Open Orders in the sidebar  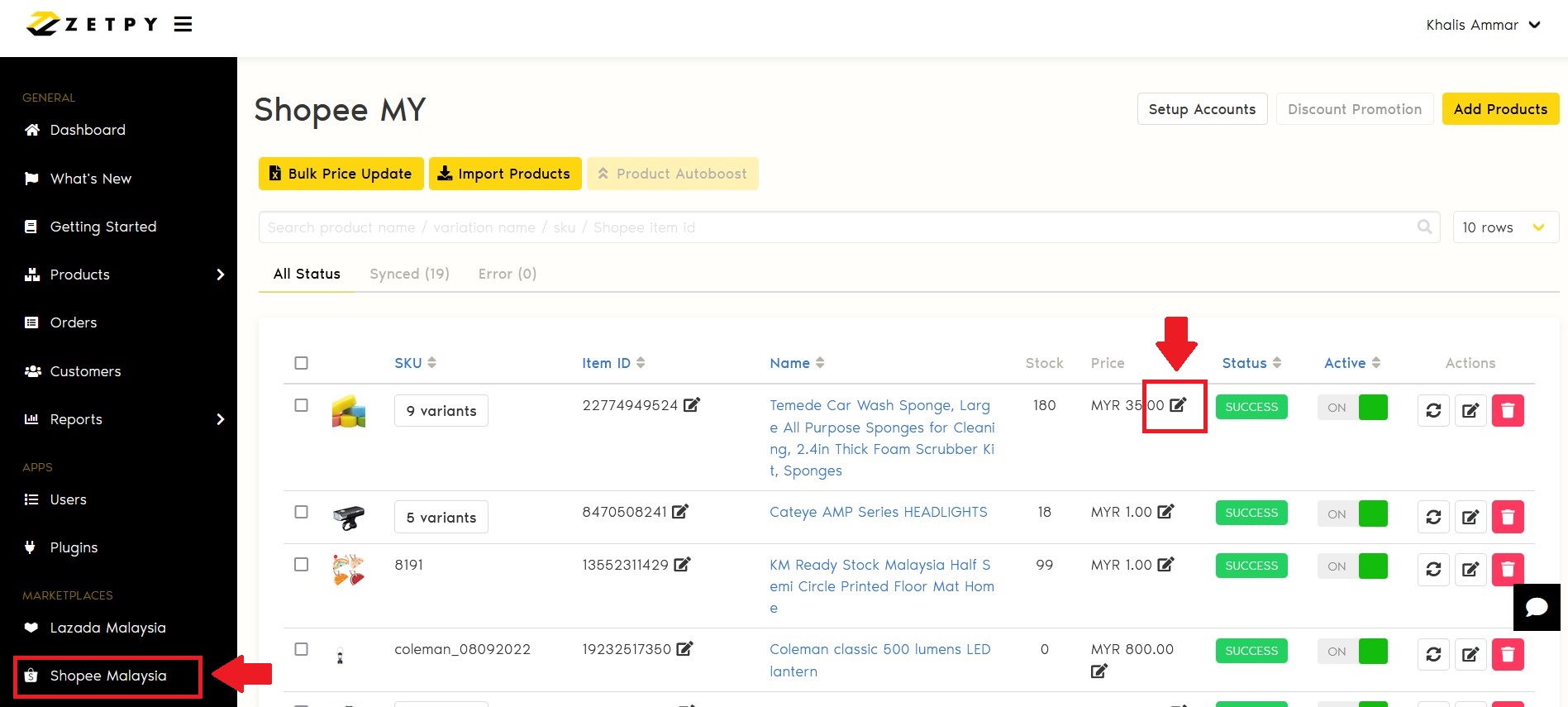(x=74, y=322)
